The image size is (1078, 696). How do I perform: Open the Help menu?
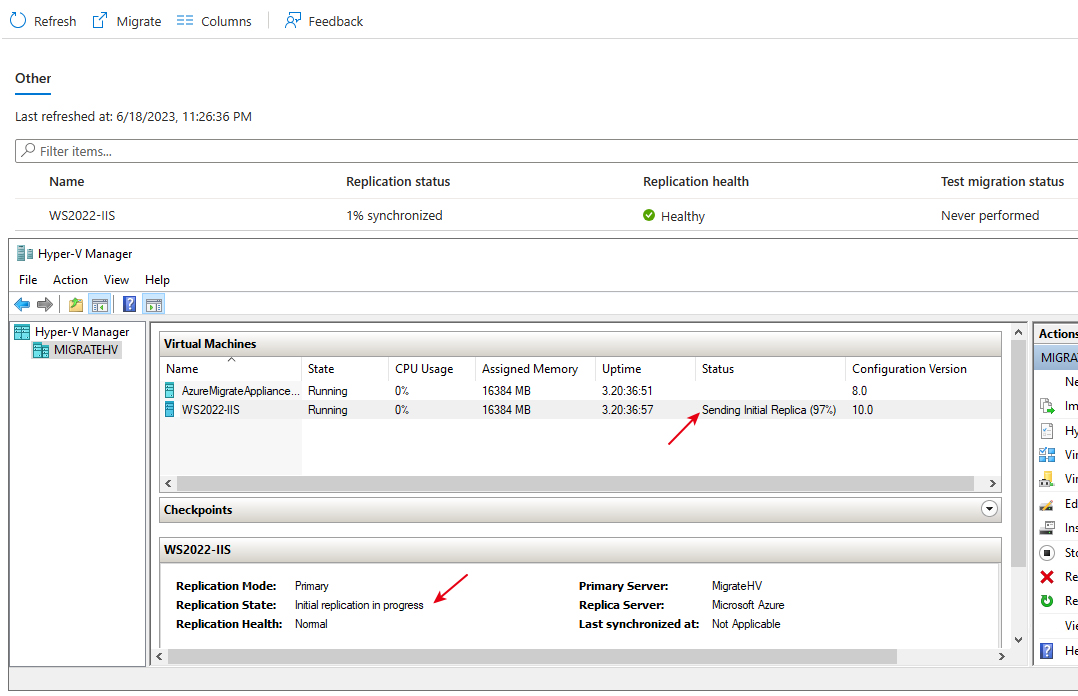point(157,280)
